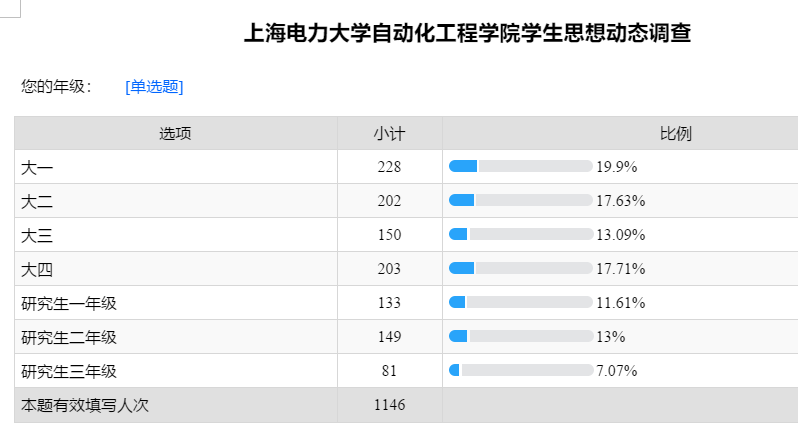798x445 pixels.
Task: Click the 您的年级 question label
Action: pyautogui.click(x=56, y=87)
